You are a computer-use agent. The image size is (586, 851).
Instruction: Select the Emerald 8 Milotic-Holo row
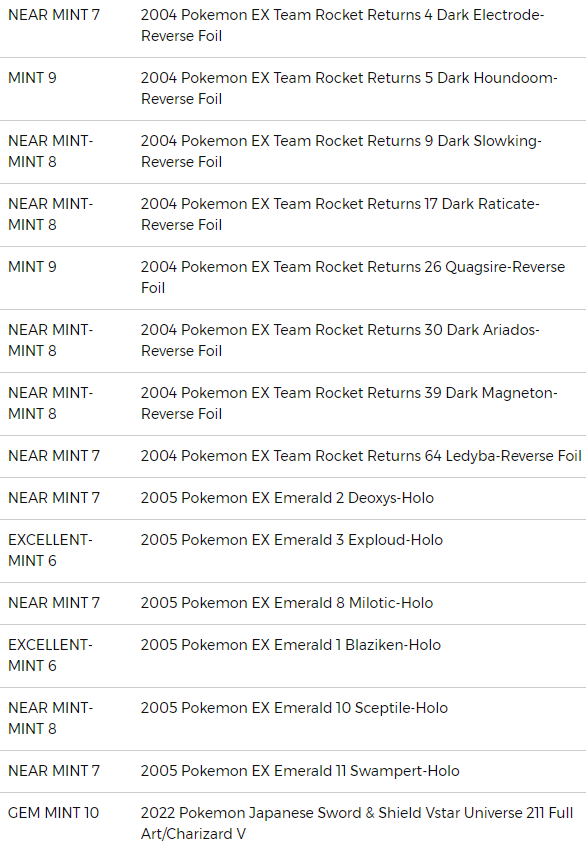293,603
